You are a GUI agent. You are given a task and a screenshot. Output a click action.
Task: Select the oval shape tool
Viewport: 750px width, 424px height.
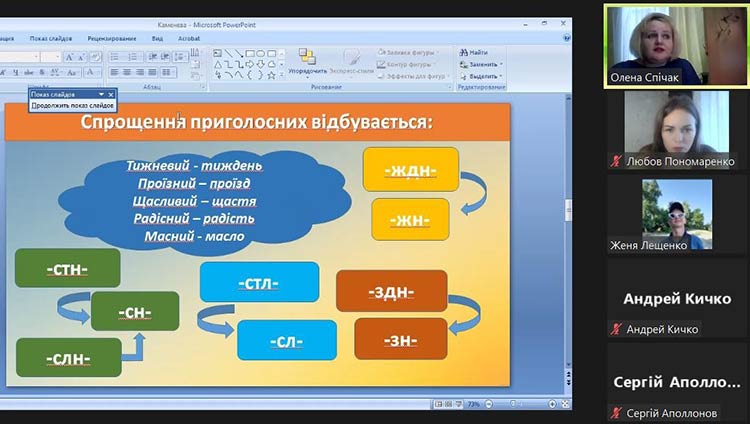[x=261, y=53]
